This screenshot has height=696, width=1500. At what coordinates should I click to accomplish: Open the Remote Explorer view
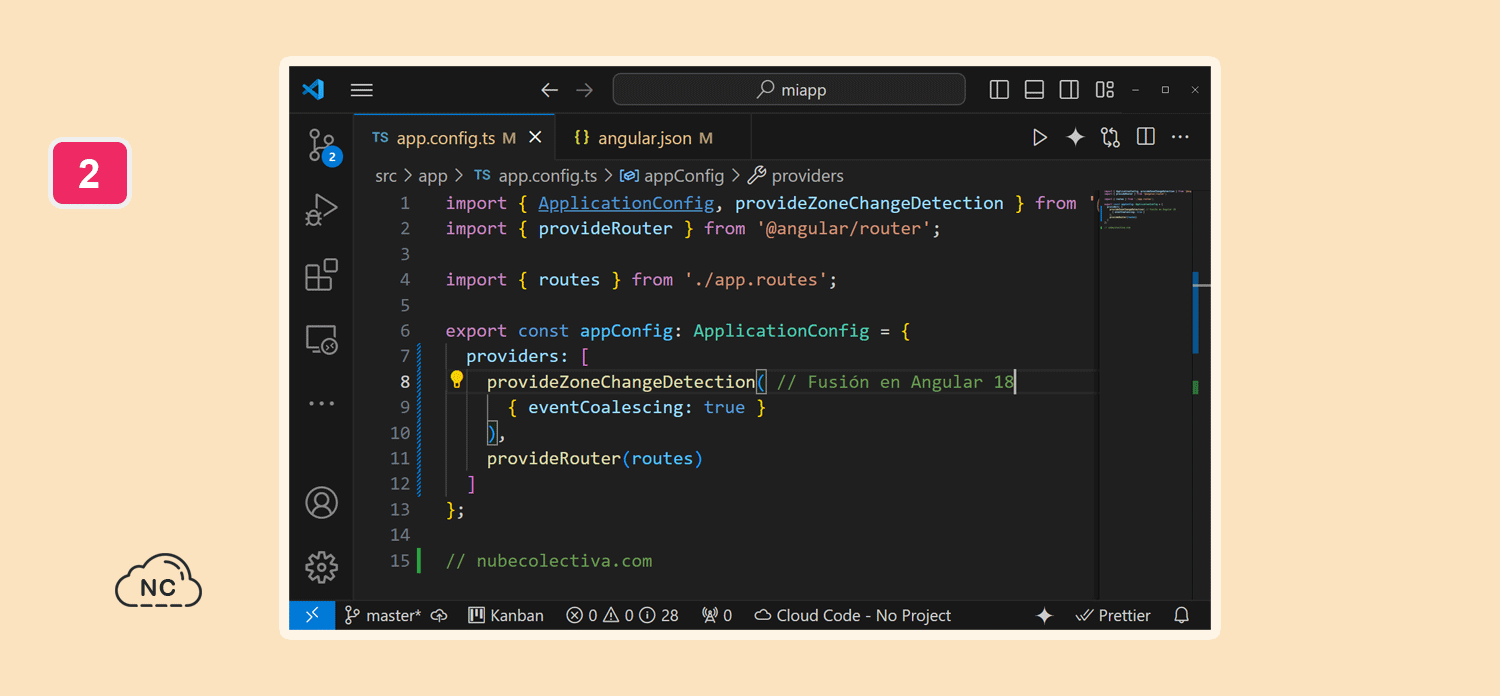(x=322, y=340)
